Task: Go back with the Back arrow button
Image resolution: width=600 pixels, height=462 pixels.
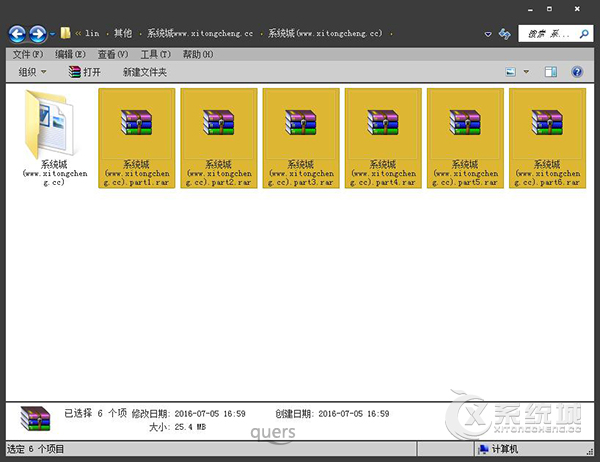Action: pyautogui.click(x=17, y=34)
